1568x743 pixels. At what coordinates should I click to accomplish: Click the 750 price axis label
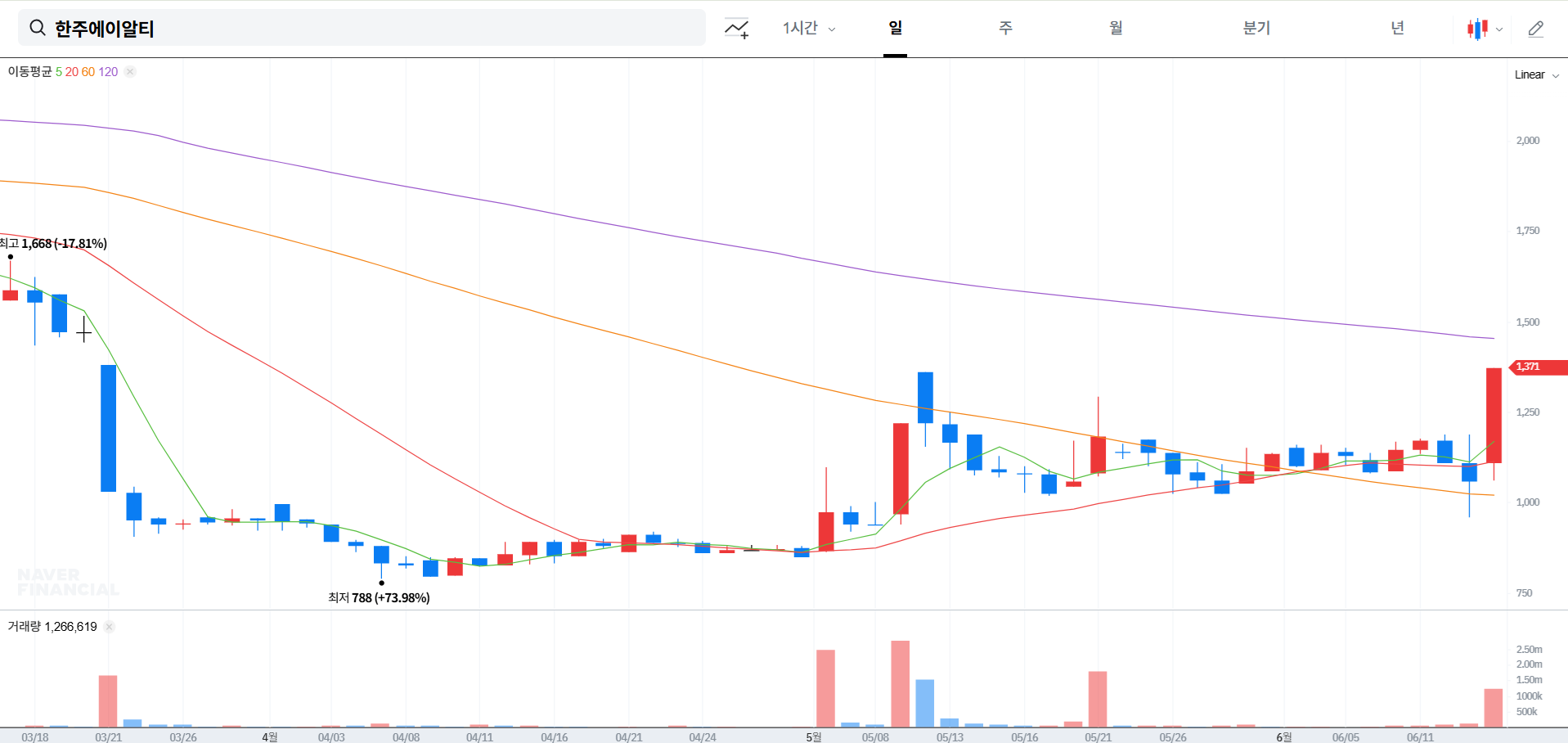(x=1525, y=593)
